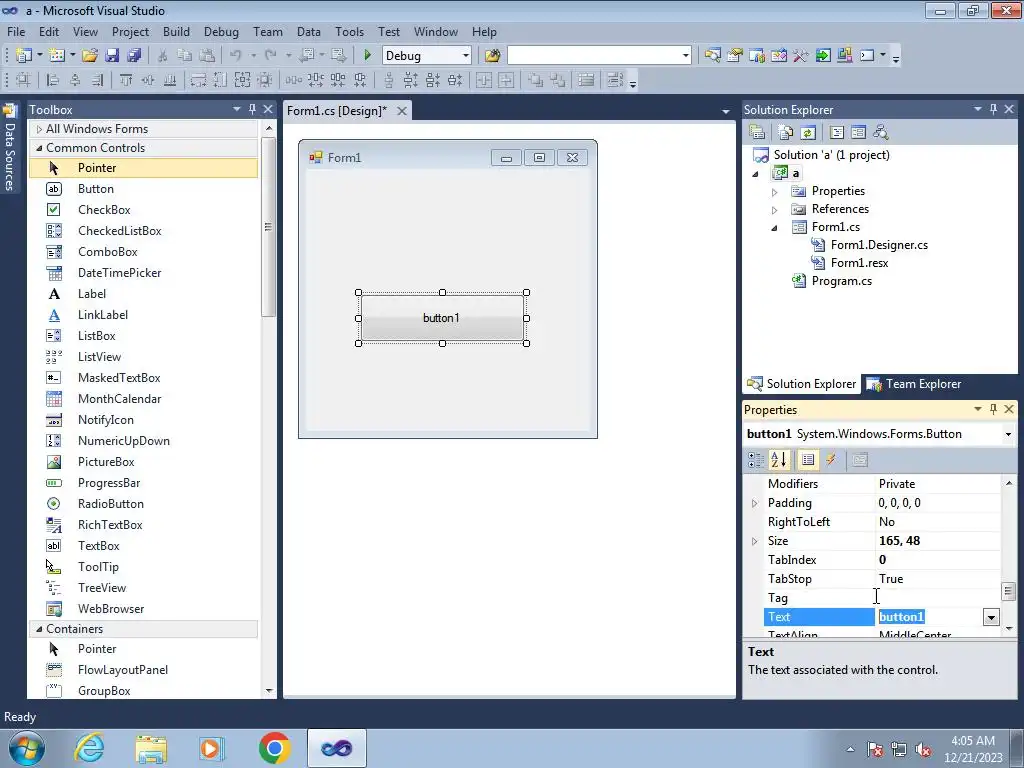Open the Project menu

(130, 31)
